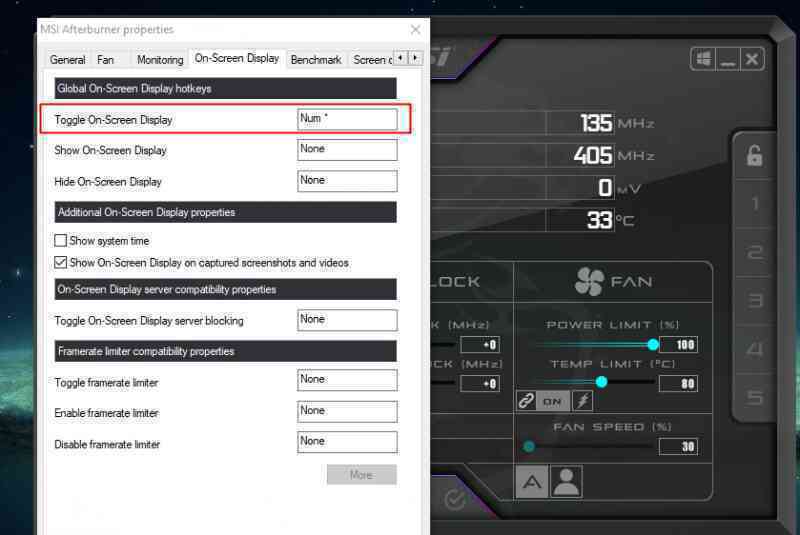Image resolution: width=800 pixels, height=535 pixels.
Task: Adjust the Power Limit slider handle
Action: tap(653, 345)
